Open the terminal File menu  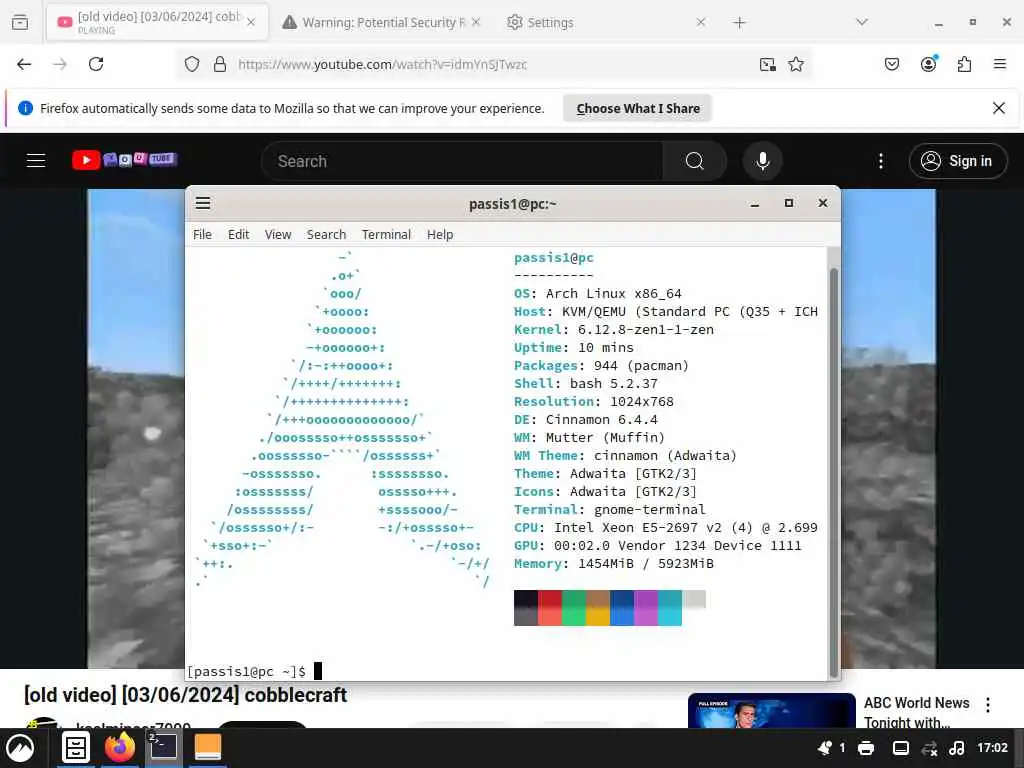pyautogui.click(x=202, y=234)
